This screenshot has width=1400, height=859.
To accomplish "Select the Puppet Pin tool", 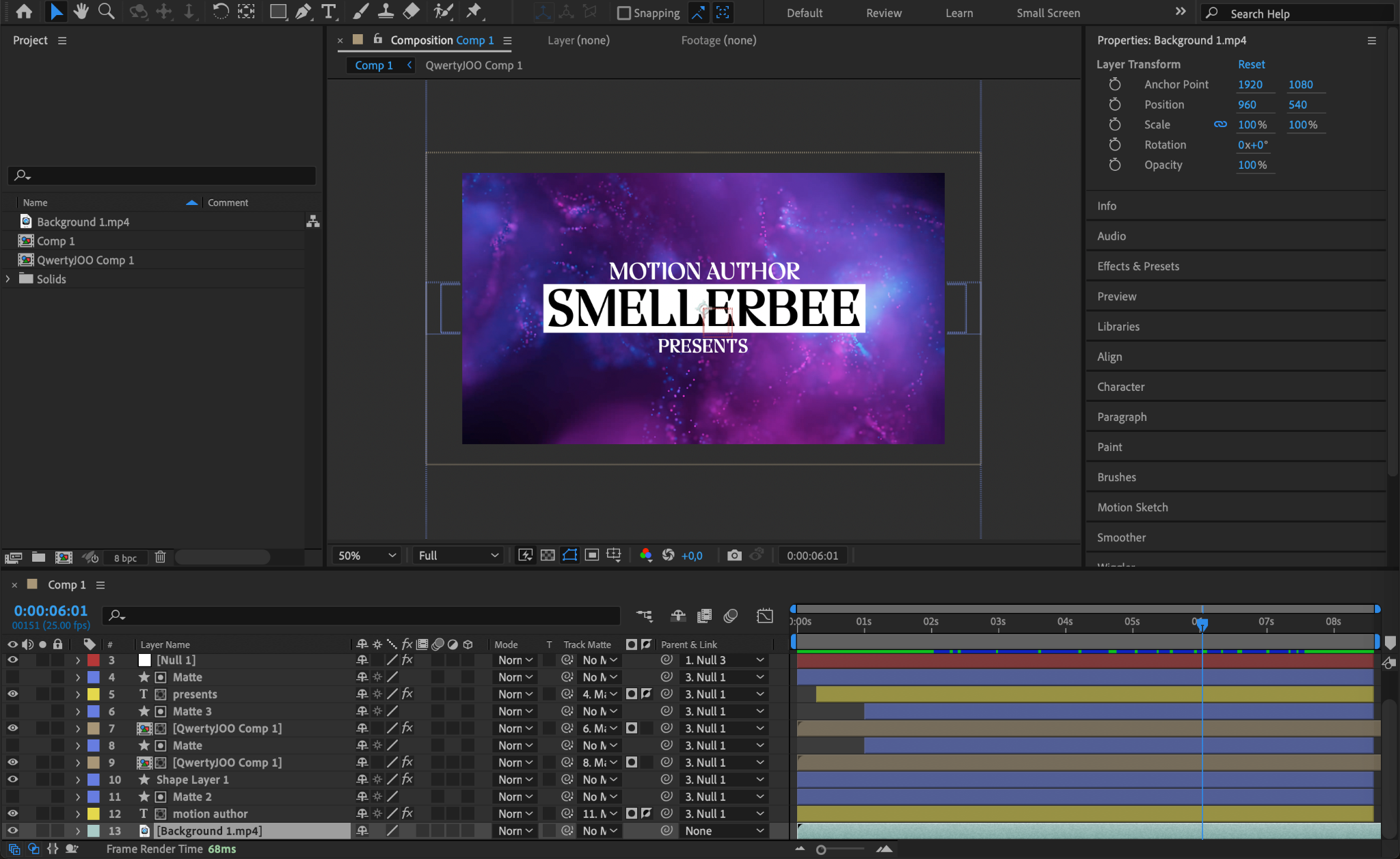I will pyautogui.click(x=473, y=11).
